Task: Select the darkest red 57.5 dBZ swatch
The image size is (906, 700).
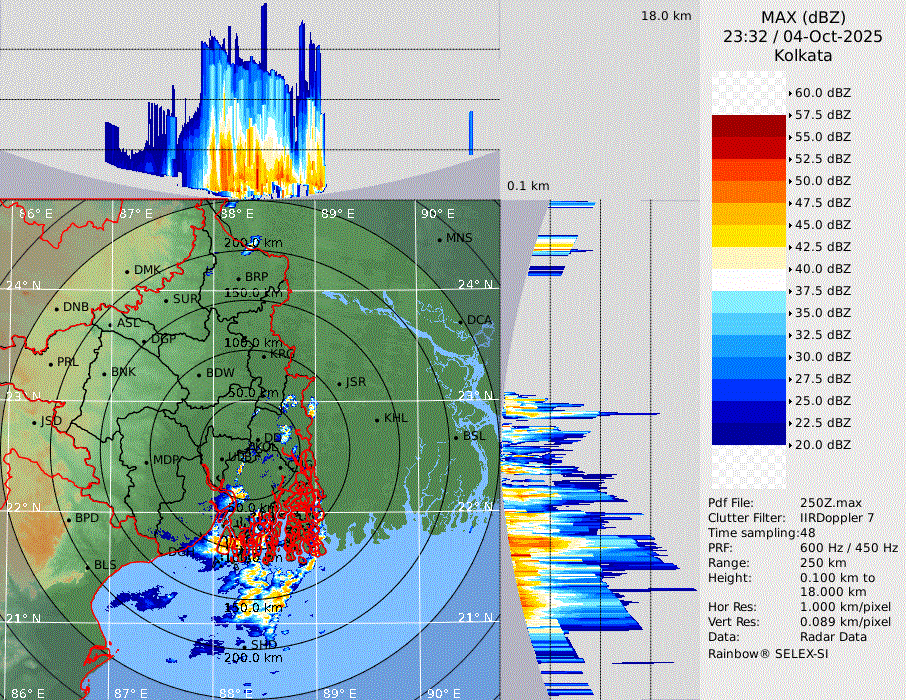Action: point(749,126)
